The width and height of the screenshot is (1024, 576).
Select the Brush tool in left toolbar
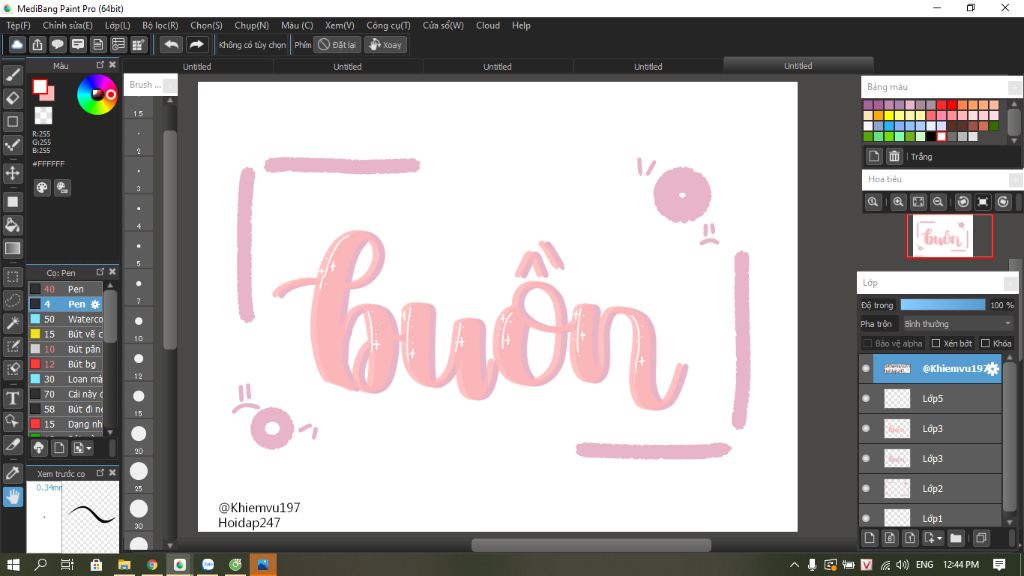click(x=12, y=75)
